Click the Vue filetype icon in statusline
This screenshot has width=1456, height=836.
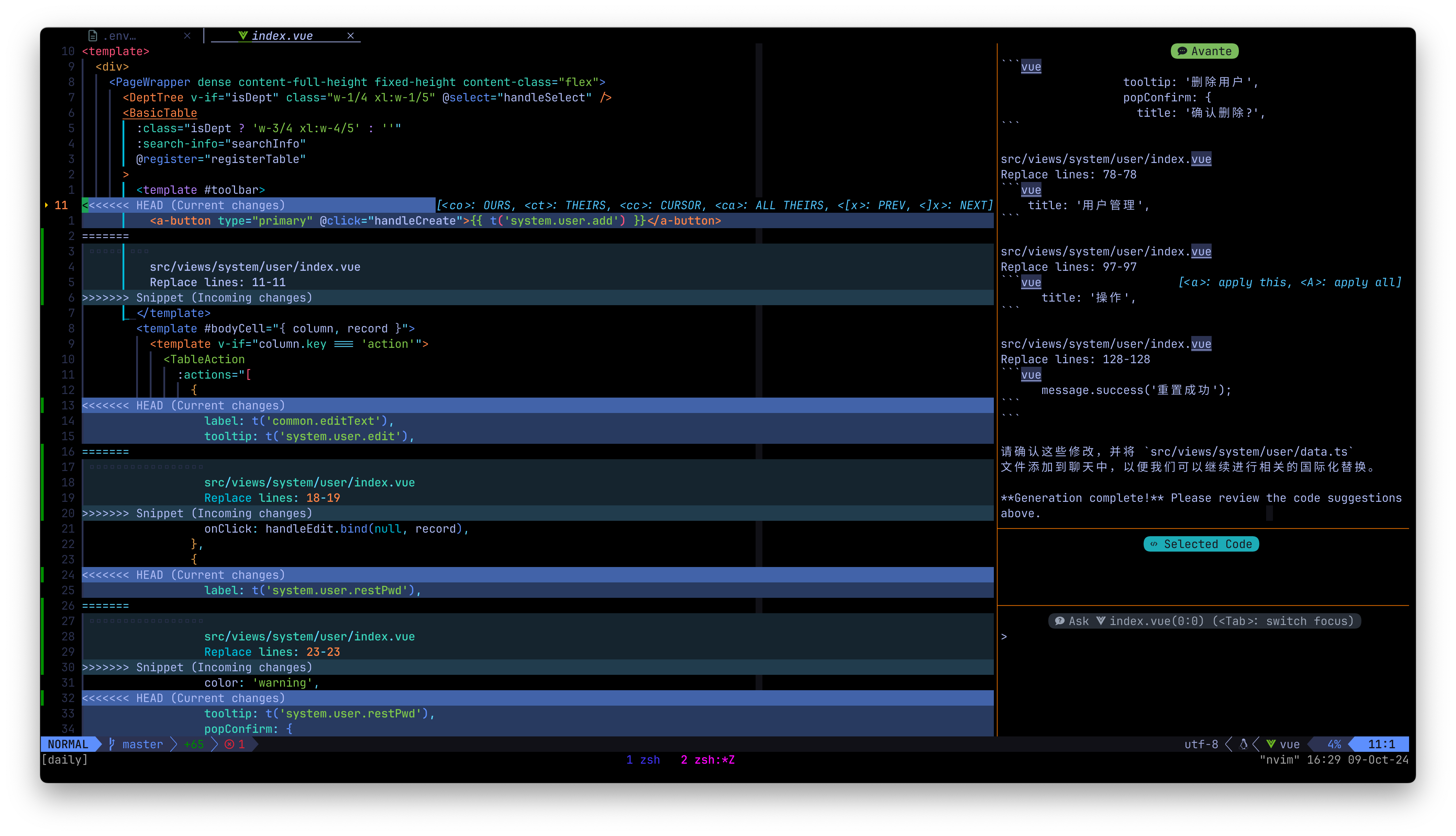pyautogui.click(x=1271, y=744)
